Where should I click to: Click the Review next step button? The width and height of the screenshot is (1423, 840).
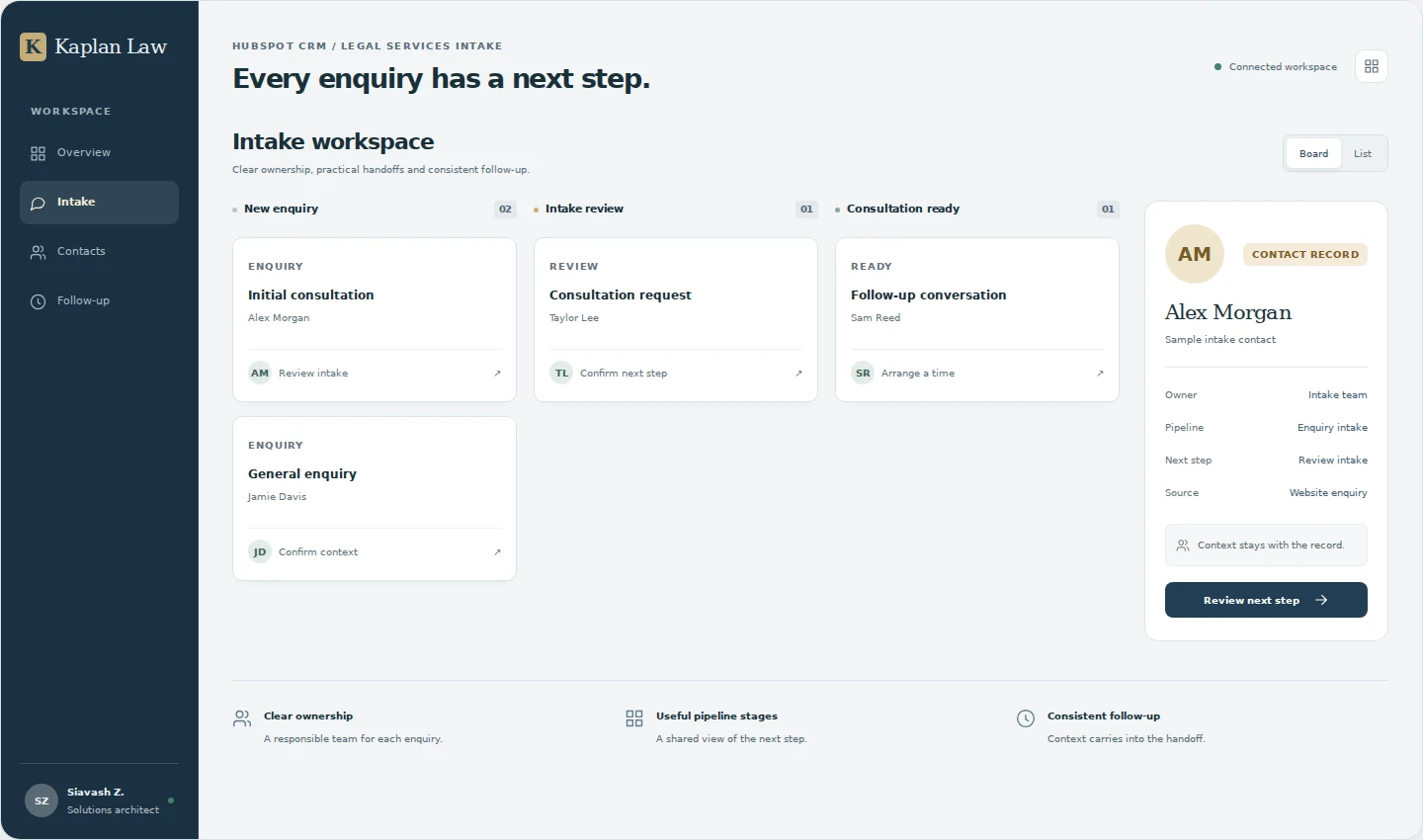coord(1266,600)
